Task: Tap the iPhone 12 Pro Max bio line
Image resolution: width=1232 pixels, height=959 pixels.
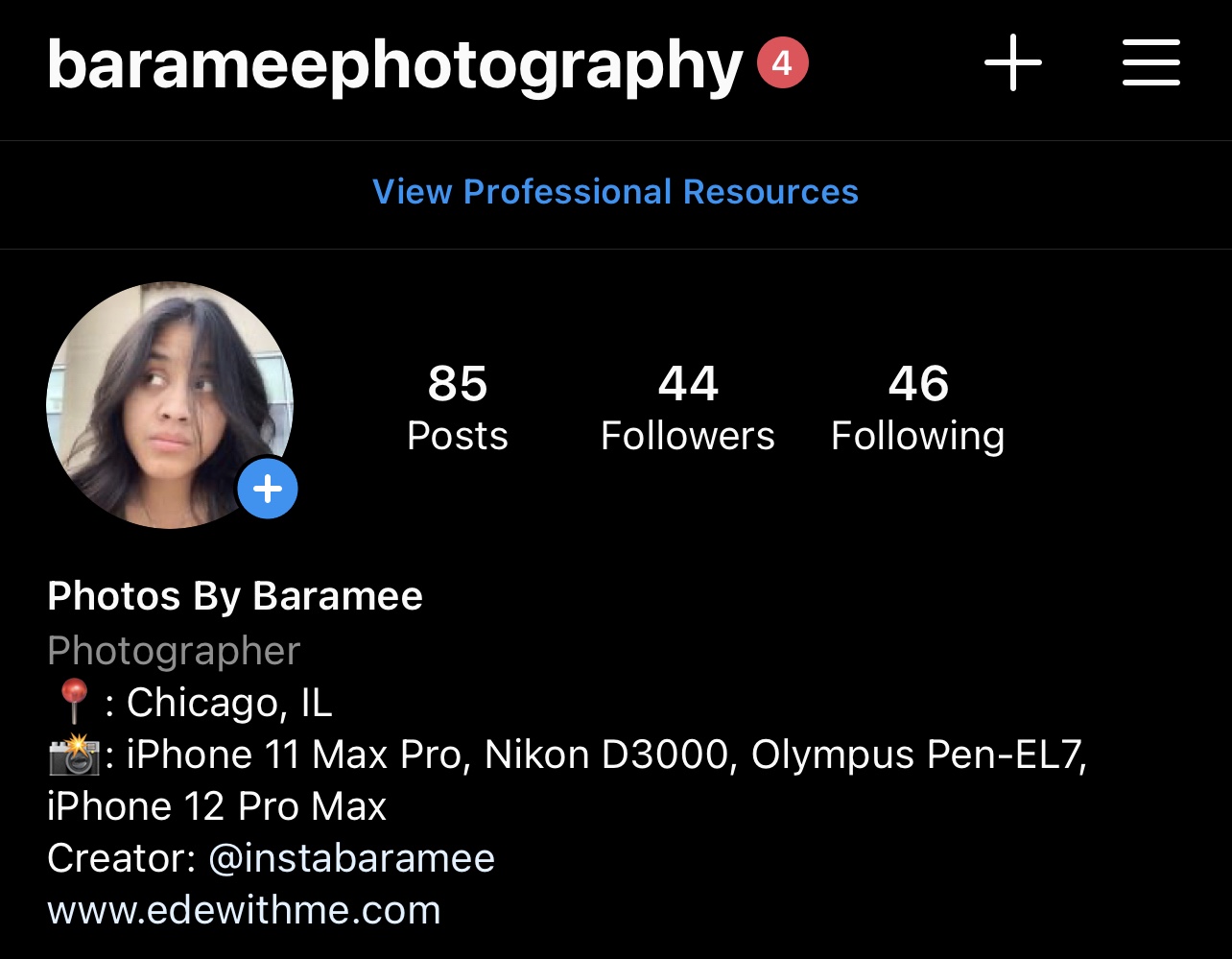Action: click(217, 805)
